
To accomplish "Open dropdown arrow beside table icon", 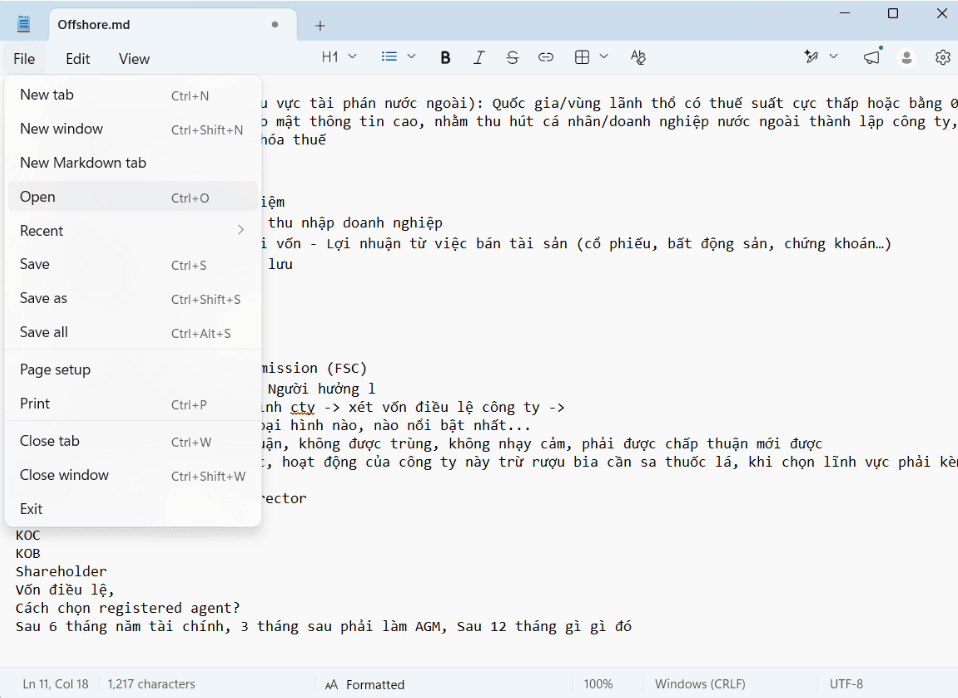I will coord(604,57).
